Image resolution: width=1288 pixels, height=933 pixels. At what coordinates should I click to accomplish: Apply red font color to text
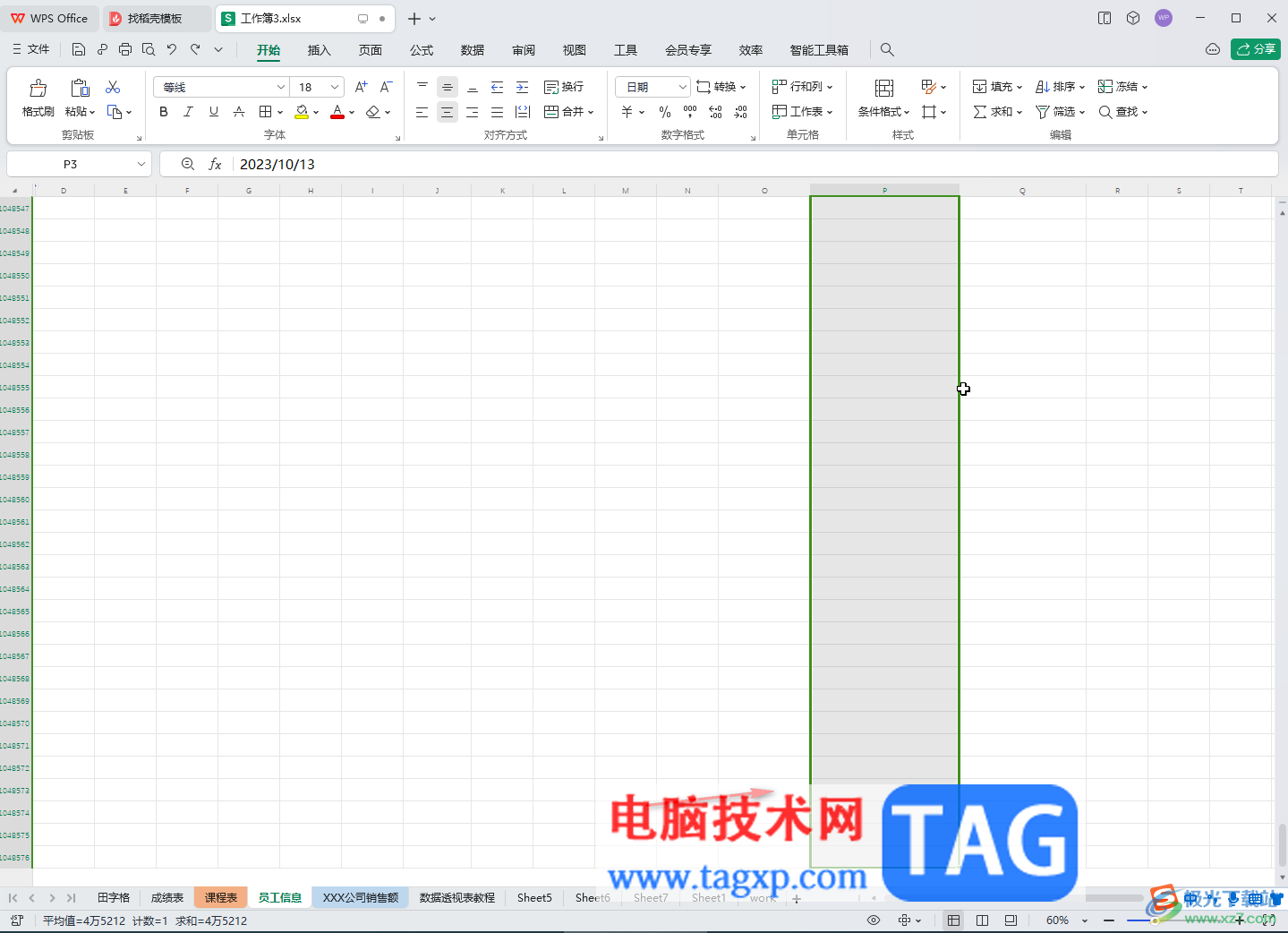click(x=337, y=112)
